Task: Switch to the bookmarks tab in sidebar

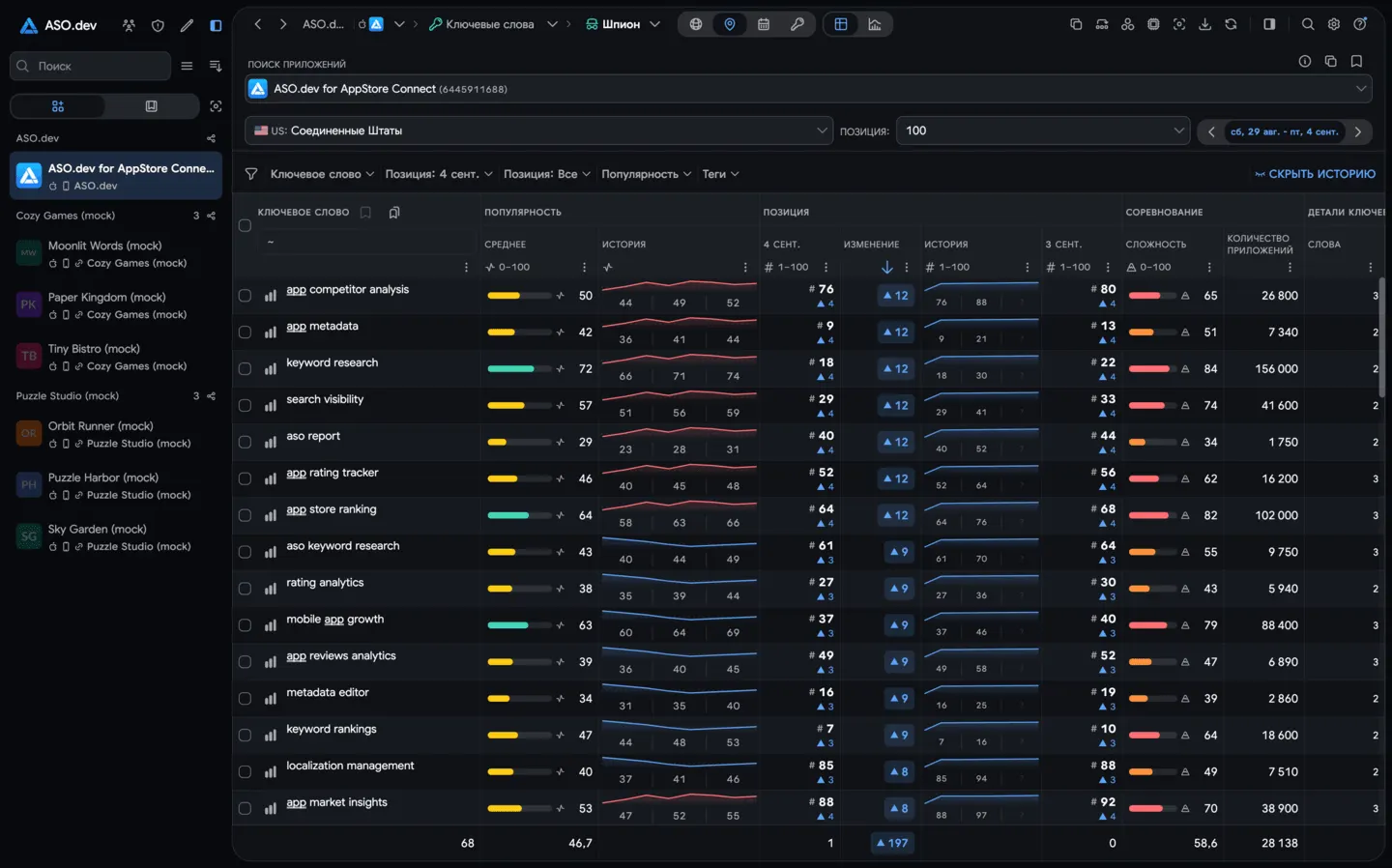Action: click(x=151, y=106)
